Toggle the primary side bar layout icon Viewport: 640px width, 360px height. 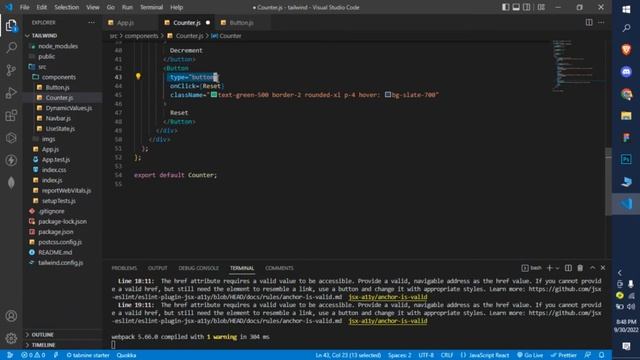pos(505,7)
